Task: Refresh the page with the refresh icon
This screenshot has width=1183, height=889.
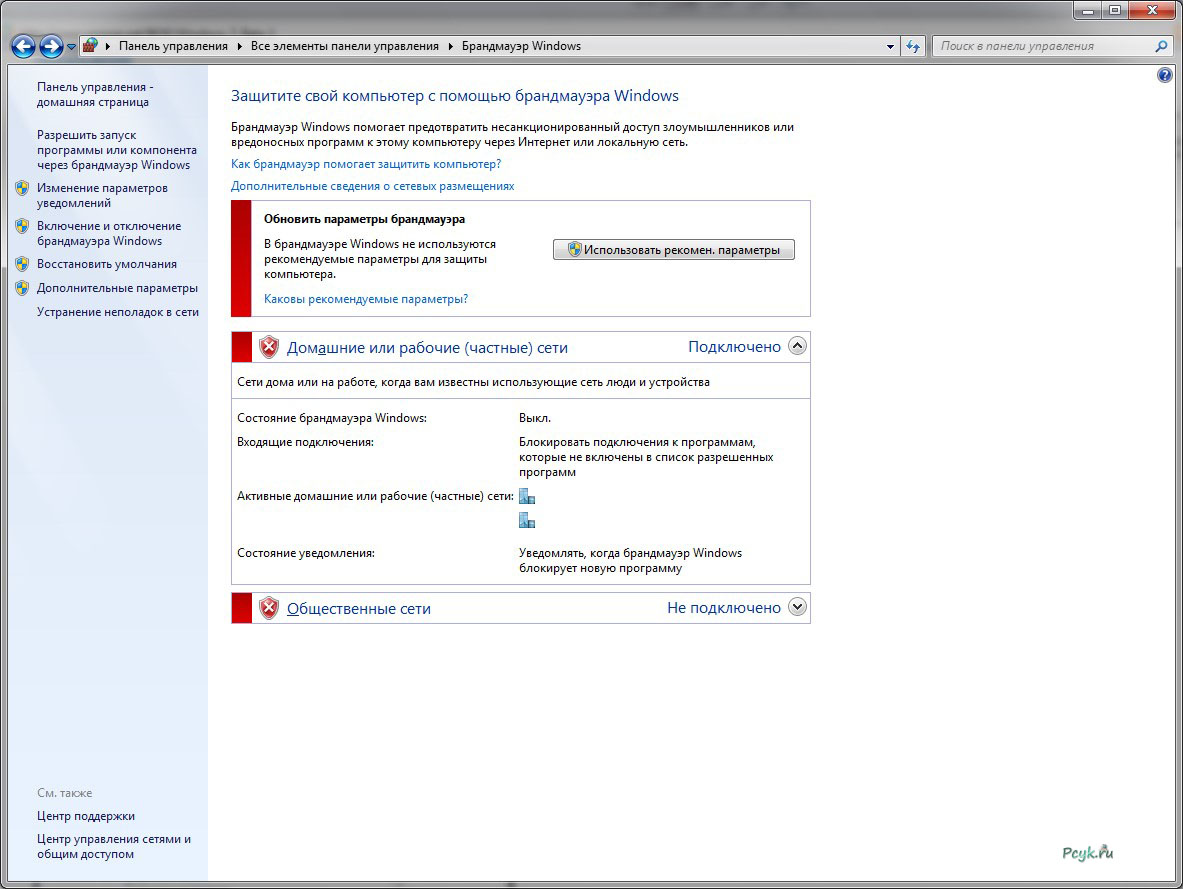Action: 913,47
